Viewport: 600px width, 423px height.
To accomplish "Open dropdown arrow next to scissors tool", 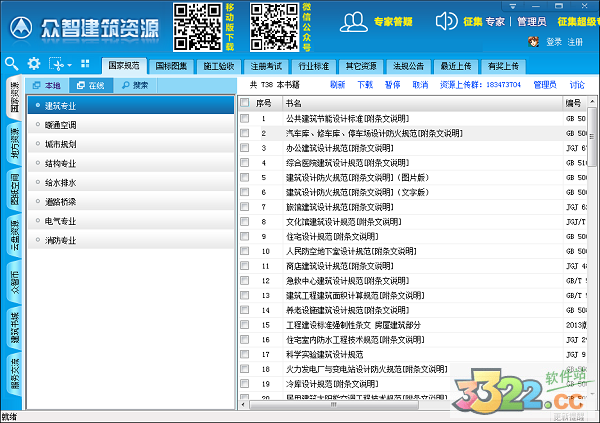I will click(x=68, y=64).
